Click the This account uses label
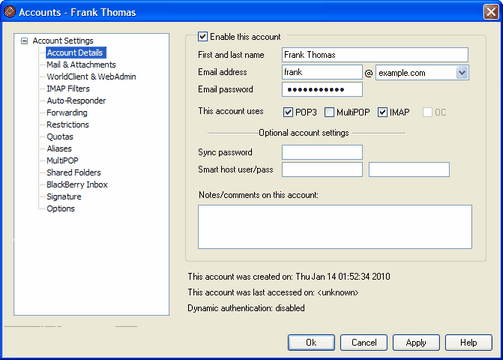 pos(231,111)
